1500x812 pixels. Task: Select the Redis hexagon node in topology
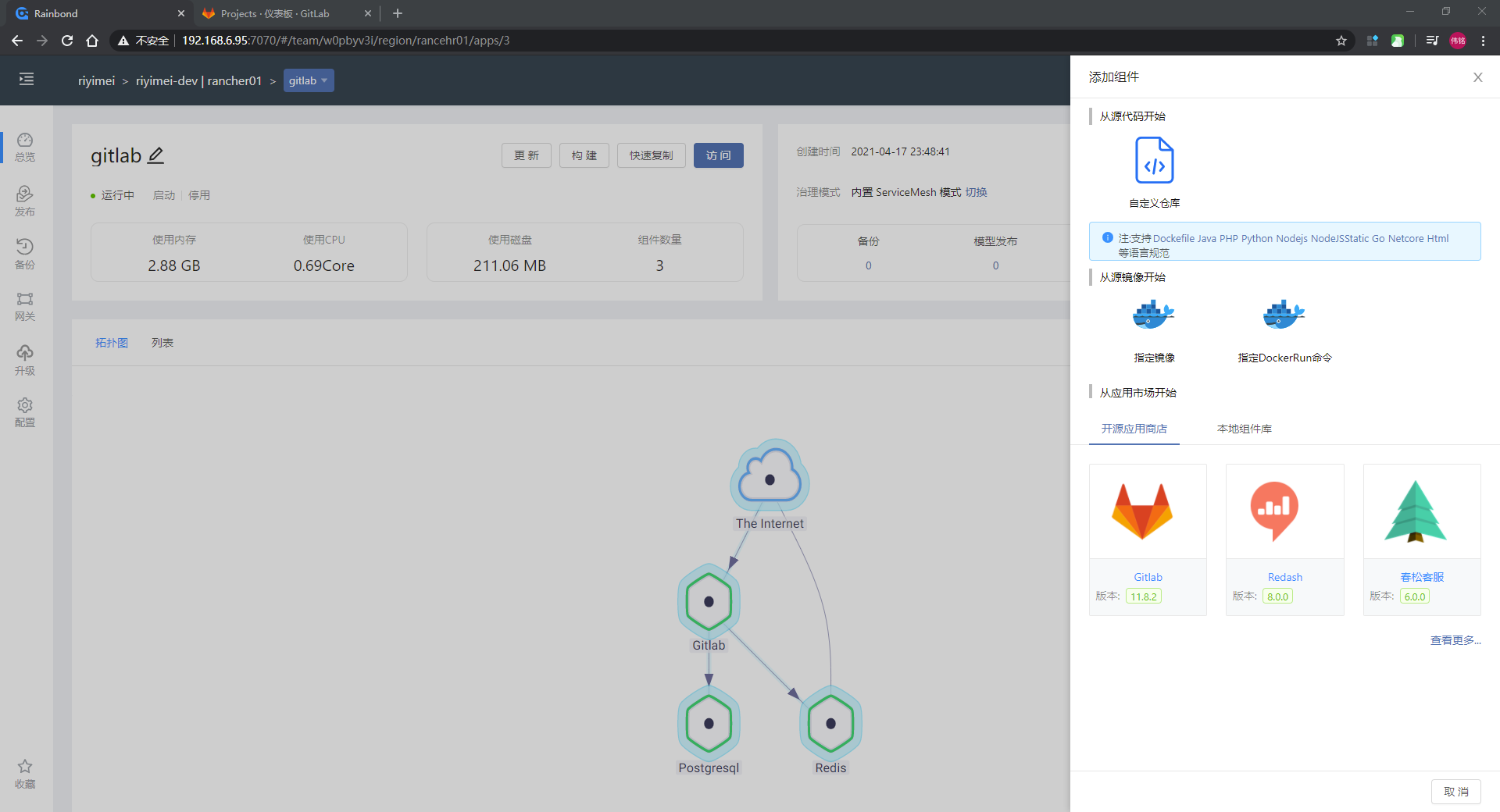click(x=830, y=723)
